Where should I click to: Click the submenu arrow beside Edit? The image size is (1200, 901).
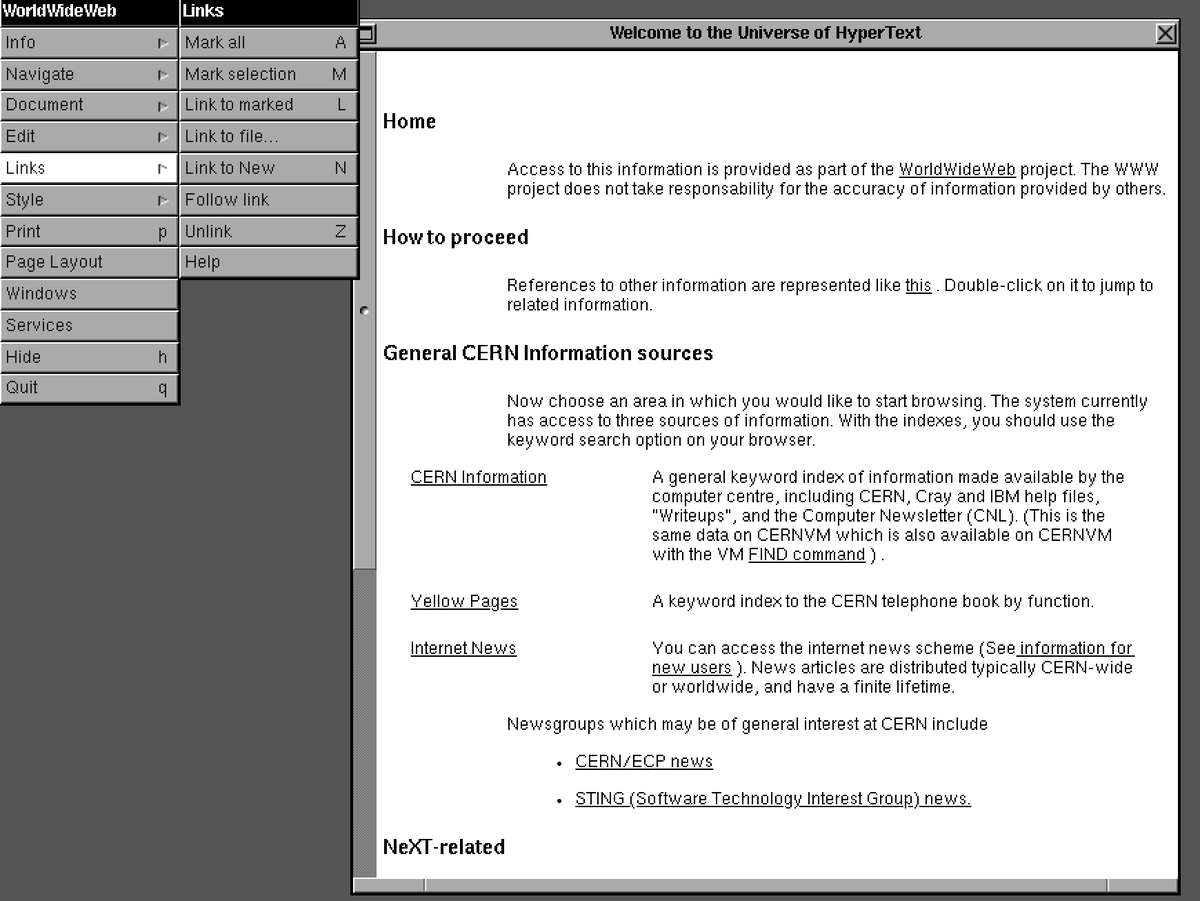pyautogui.click(x=162, y=137)
